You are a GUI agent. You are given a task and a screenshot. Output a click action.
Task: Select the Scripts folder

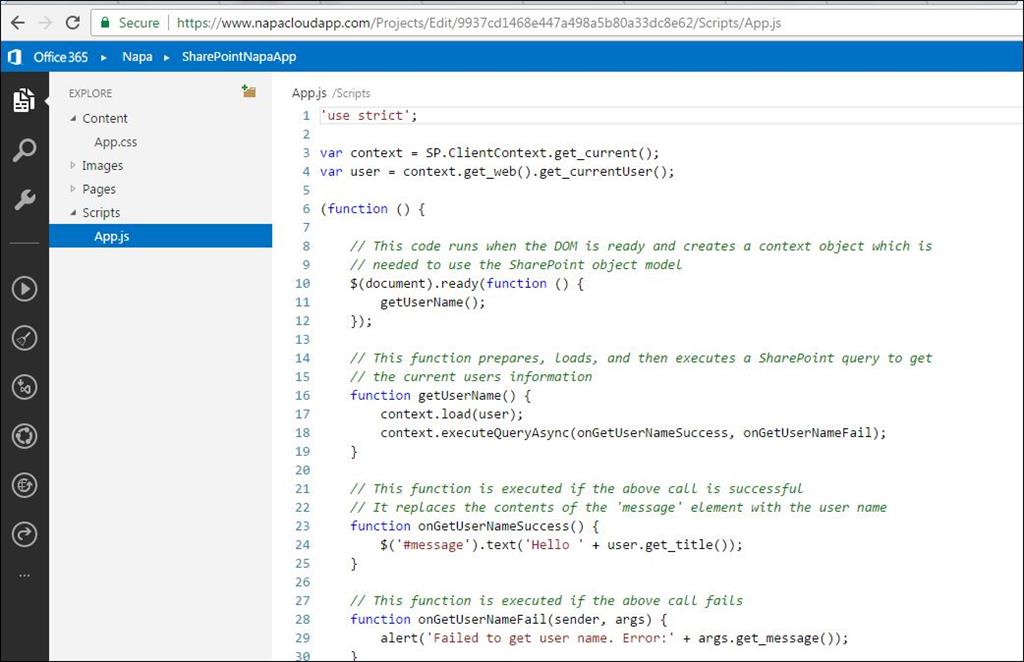pos(101,213)
